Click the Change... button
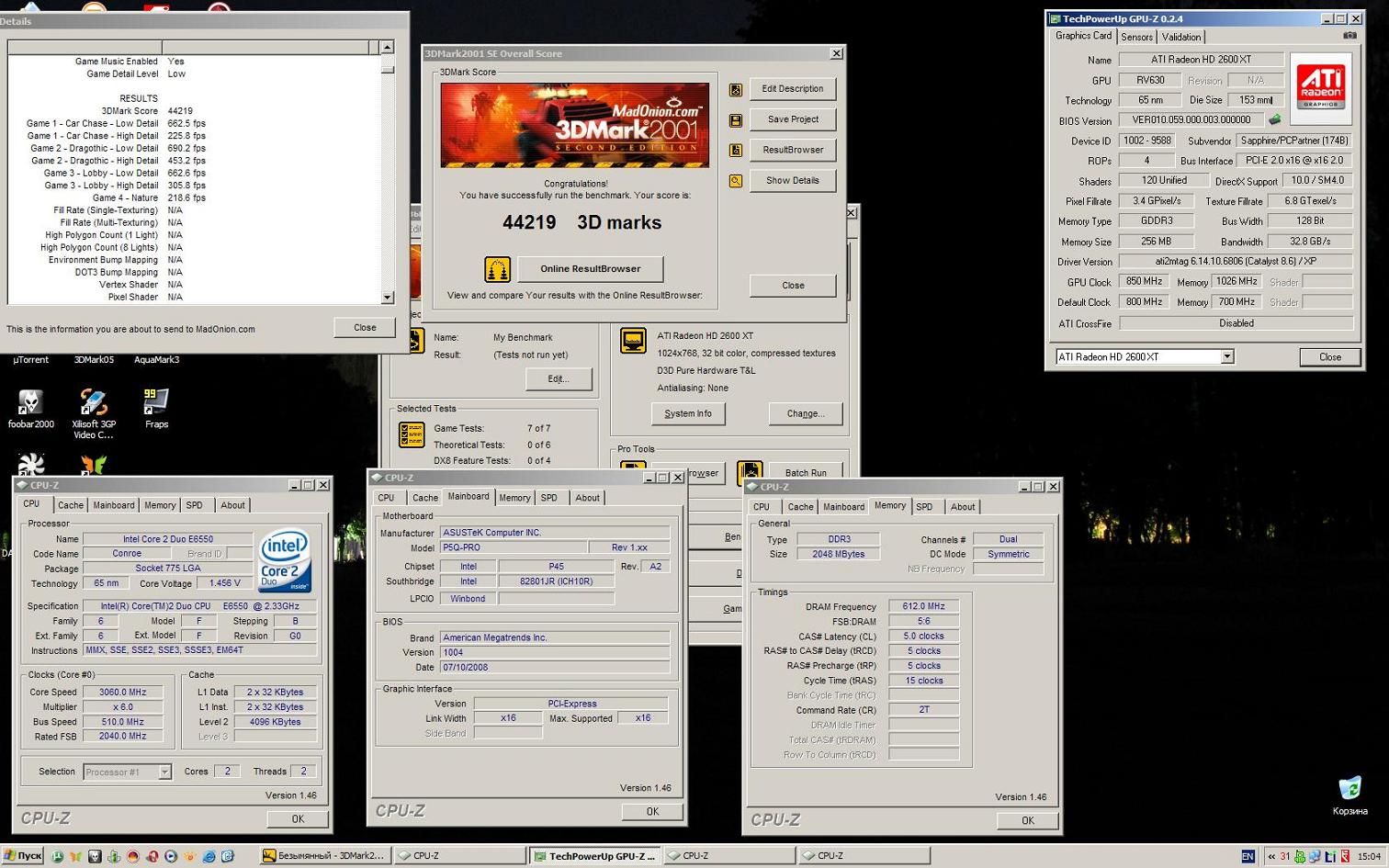 click(806, 414)
